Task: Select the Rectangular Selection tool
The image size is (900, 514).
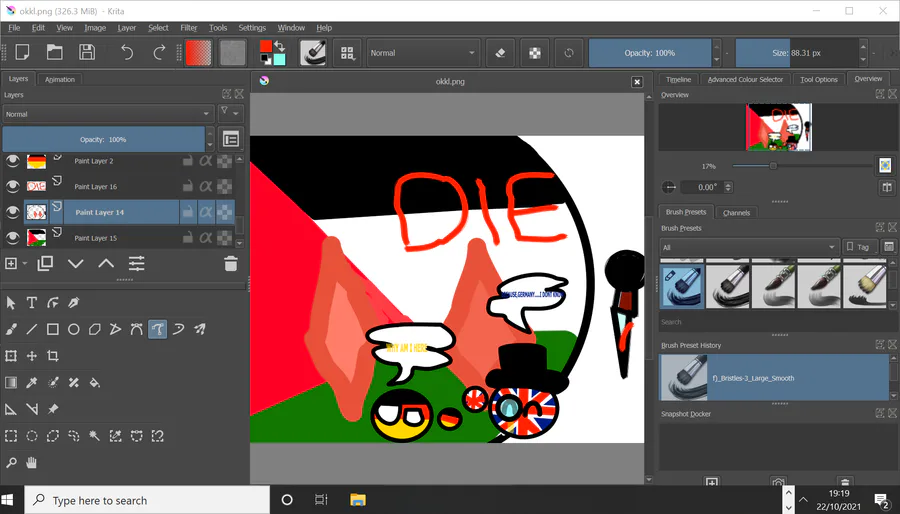Action: (x=11, y=436)
